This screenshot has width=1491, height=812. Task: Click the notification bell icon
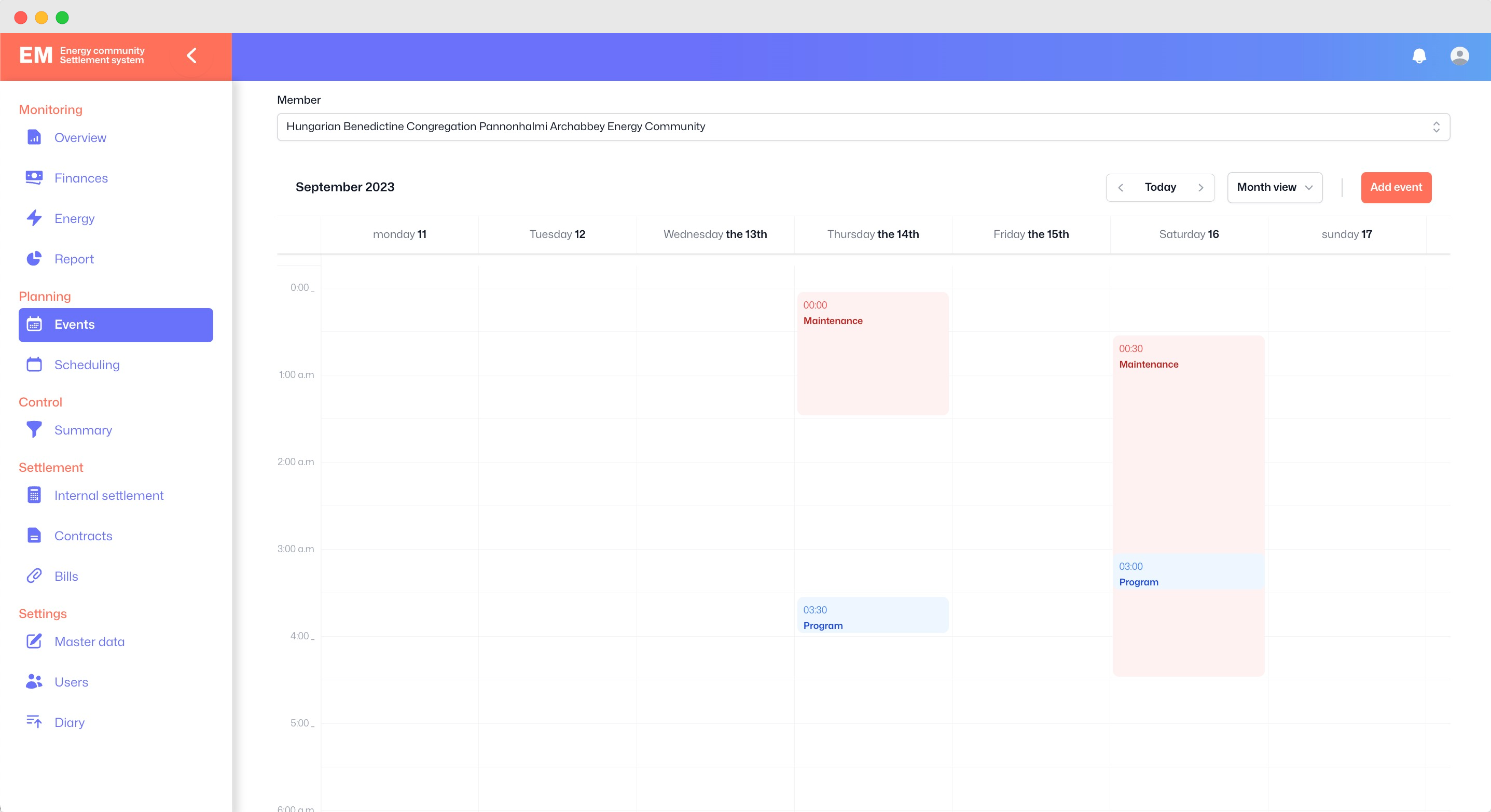pos(1419,56)
